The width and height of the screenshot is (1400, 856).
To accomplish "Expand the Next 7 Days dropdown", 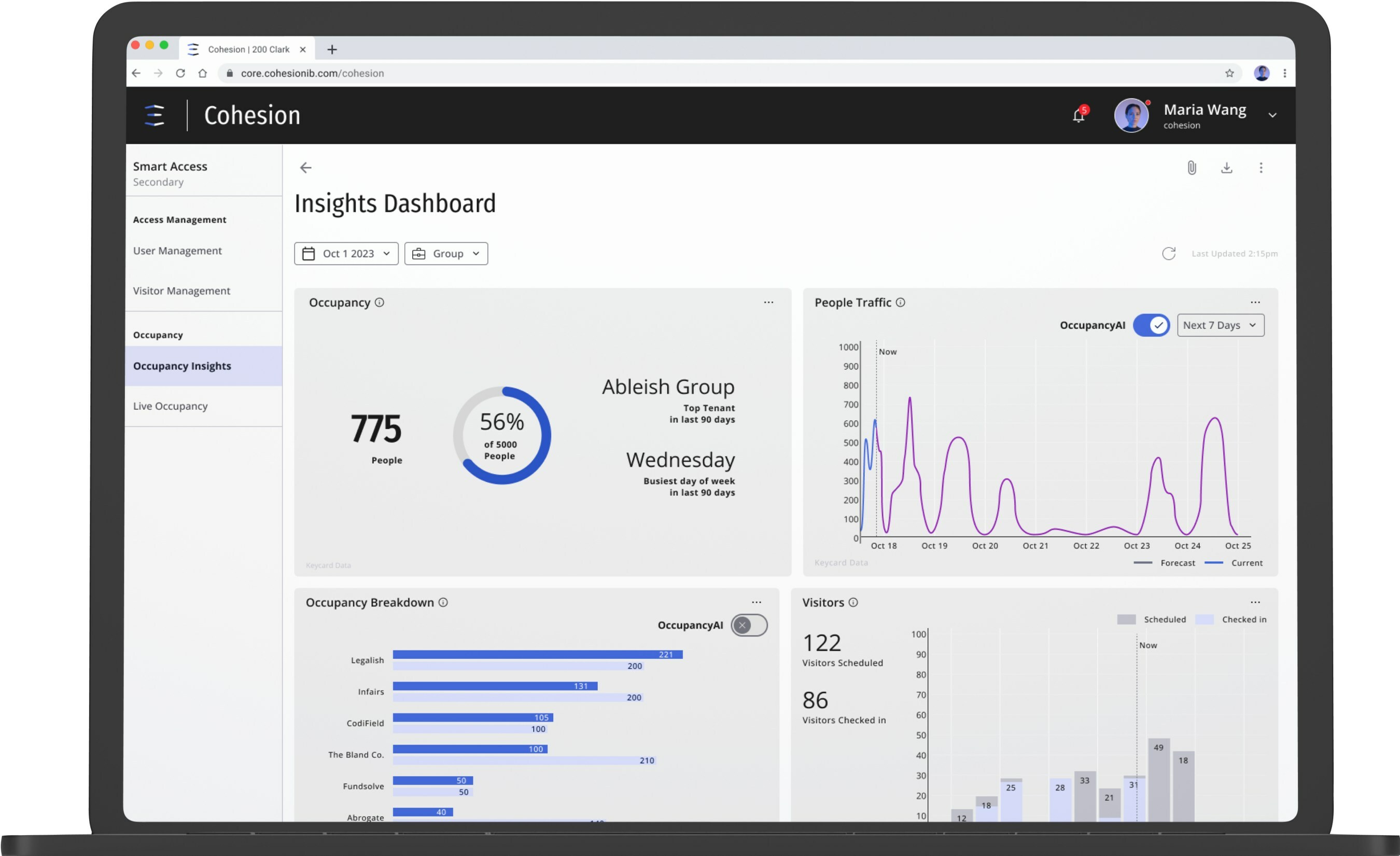I will pyautogui.click(x=1220, y=325).
